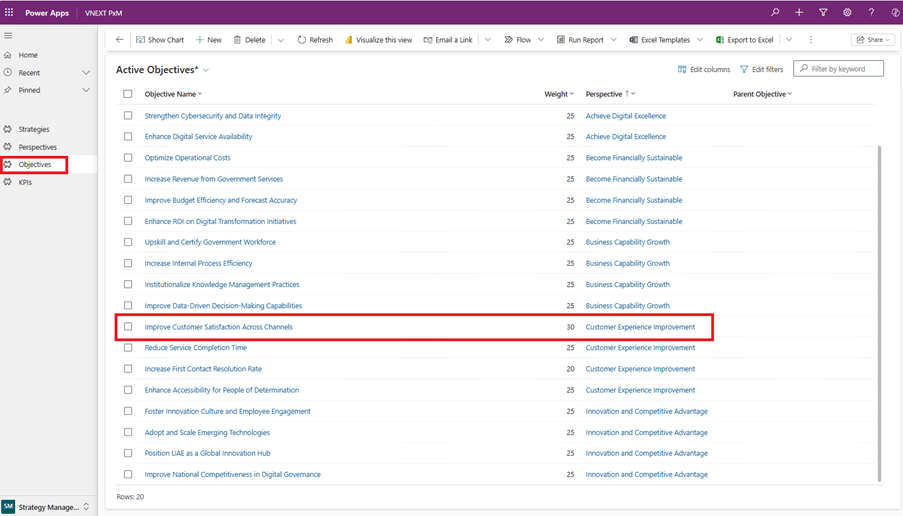The height and width of the screenshot is (516, 903).
Task: Open the advanced find funnel icon
Action: [824, 12]
